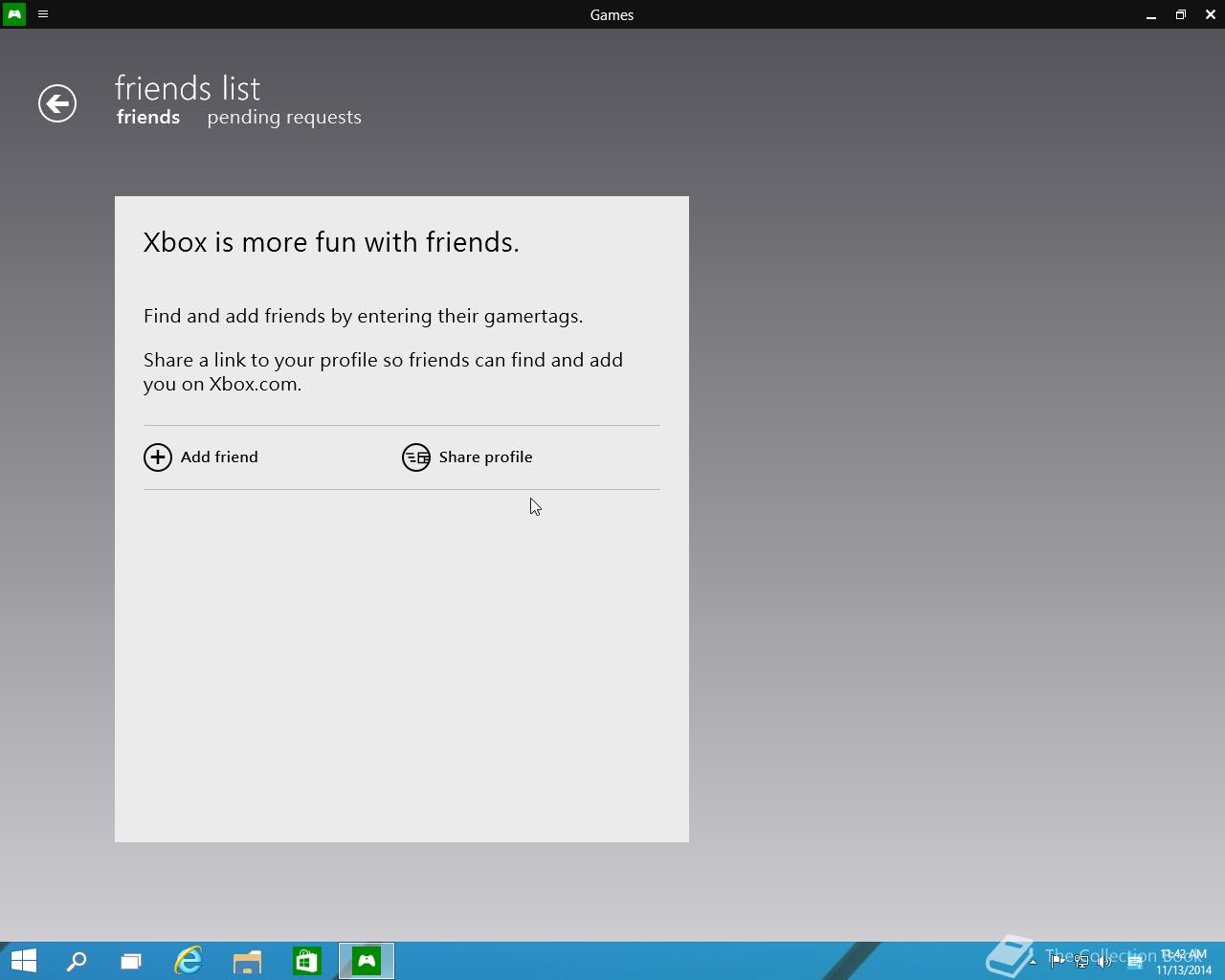Switch to pending requests tab
1225x980 pixels.
coord(284,118)
